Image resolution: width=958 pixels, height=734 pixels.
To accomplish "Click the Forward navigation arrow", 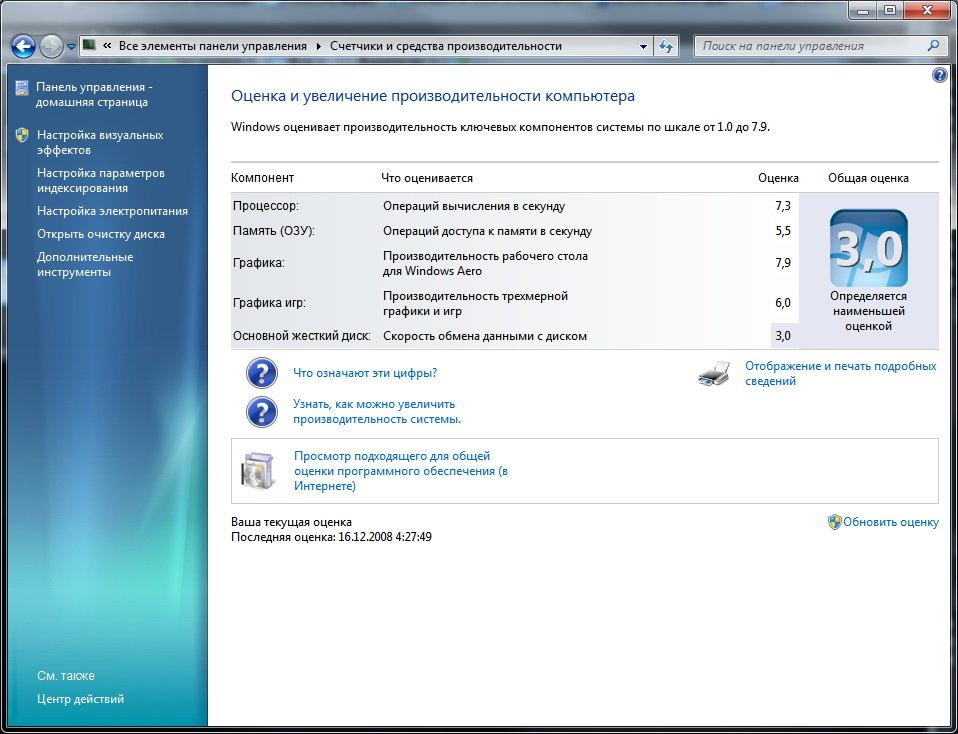I will click(x=51, y=46).
